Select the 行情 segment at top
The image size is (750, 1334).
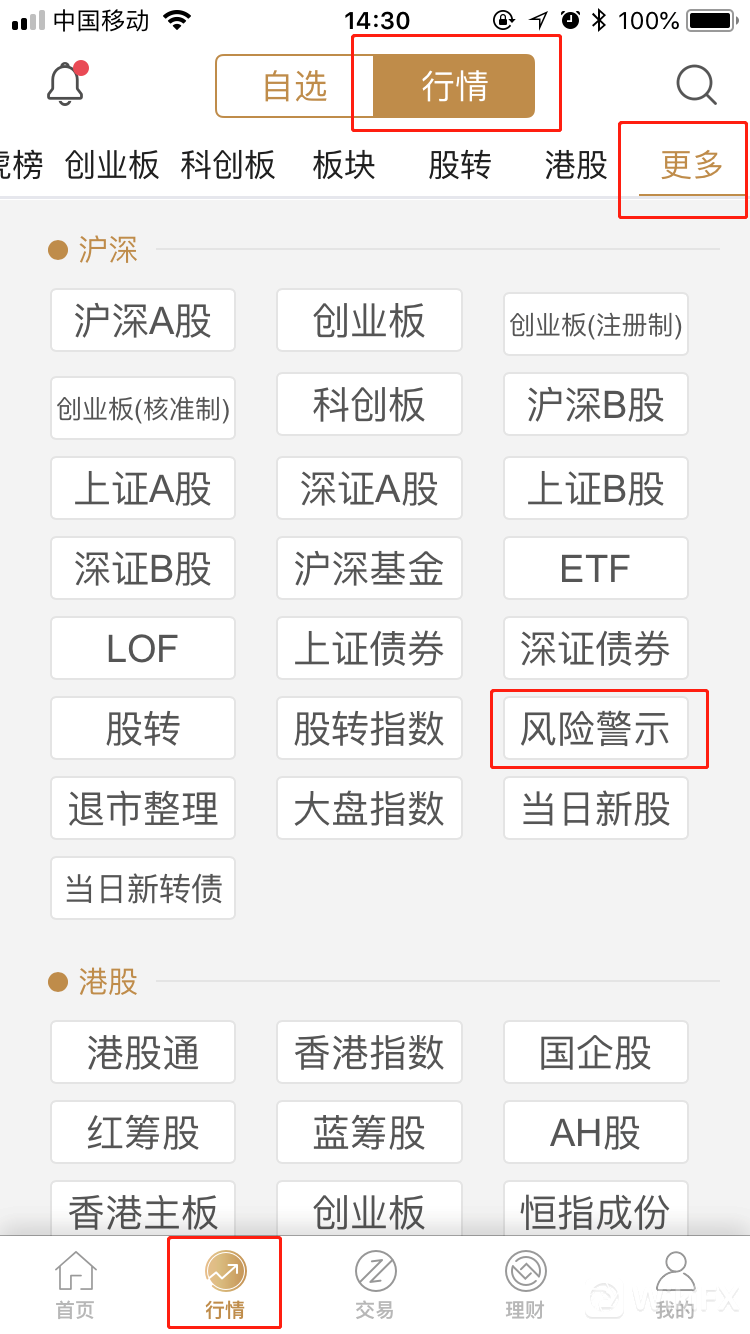pos(455,86)
